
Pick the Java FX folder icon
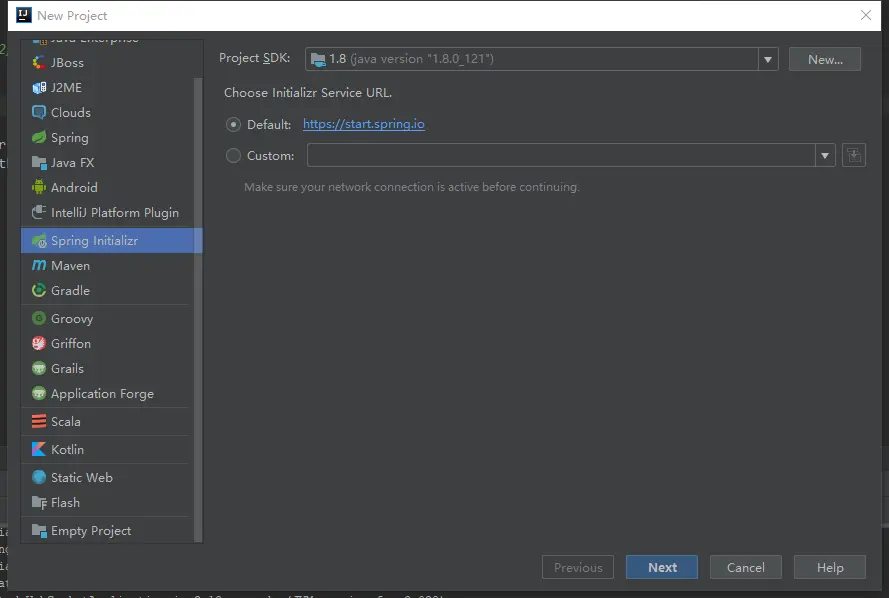[x=39, y=163]
